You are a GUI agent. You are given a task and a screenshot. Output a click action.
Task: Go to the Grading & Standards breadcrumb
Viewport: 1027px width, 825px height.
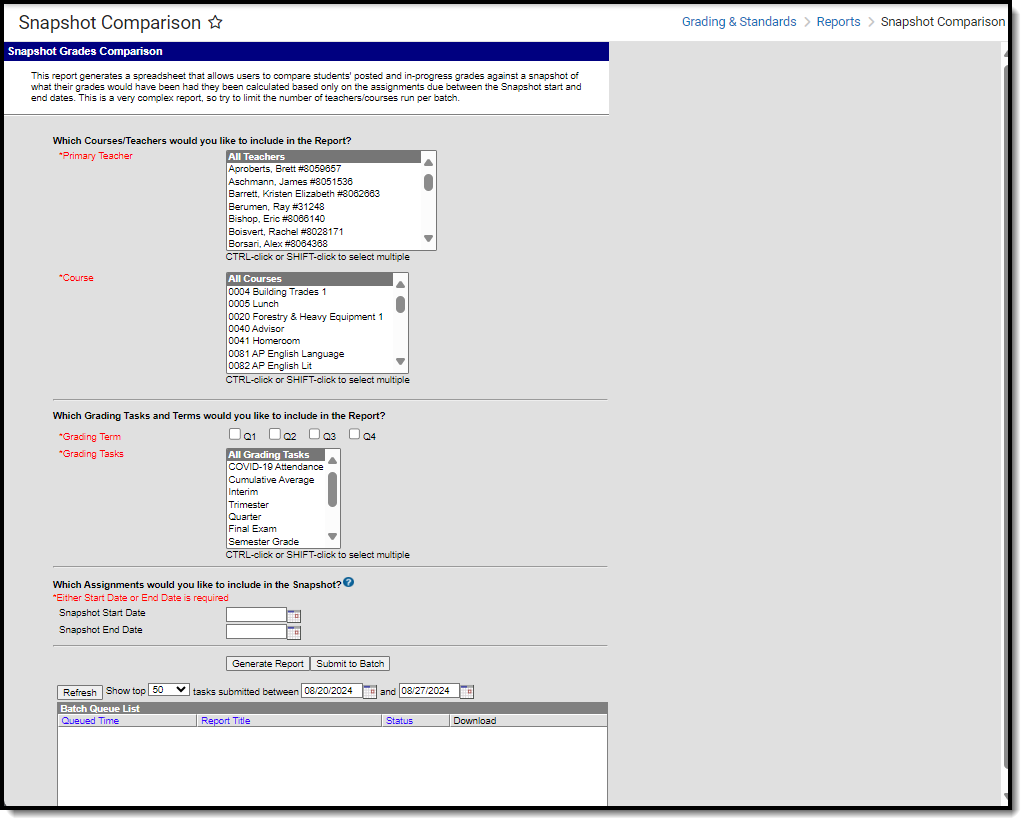coord(739,22)
